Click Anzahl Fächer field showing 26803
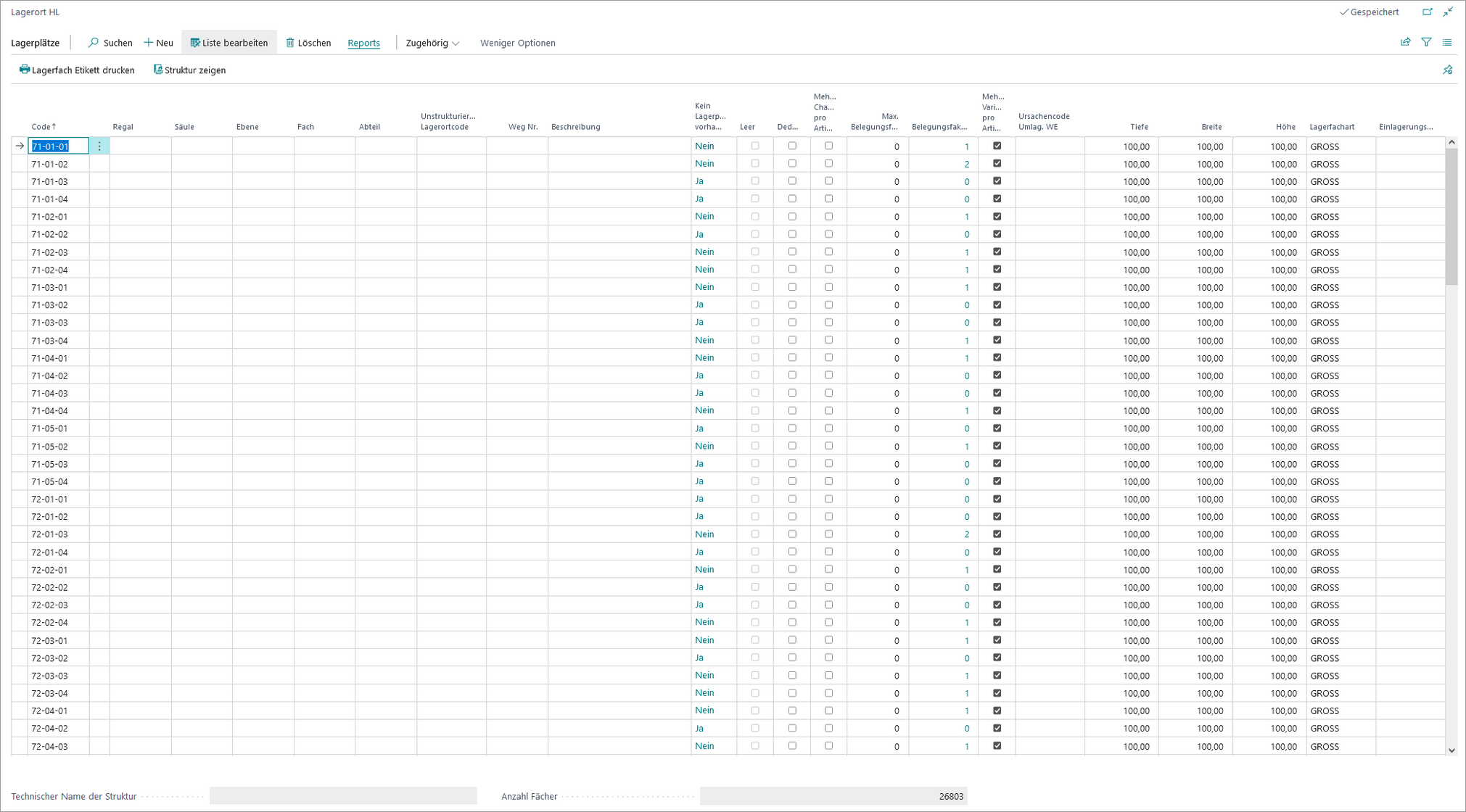 click(833, 796)
